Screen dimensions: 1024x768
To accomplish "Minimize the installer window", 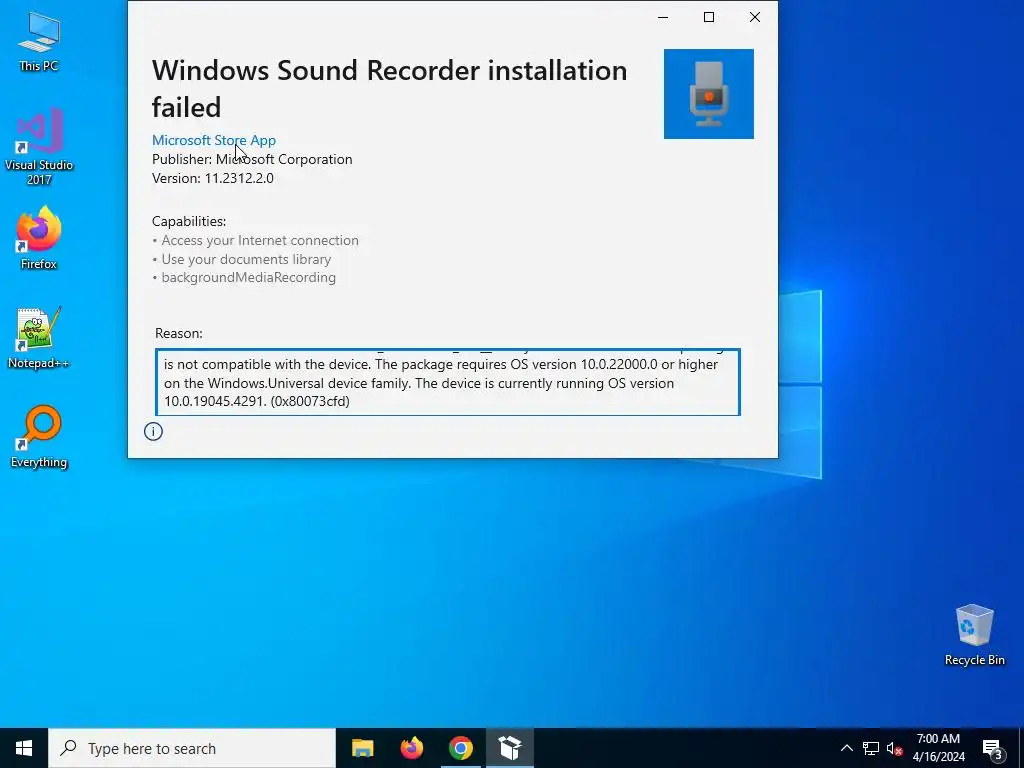I will pyautogui.click(x=663, y=17).
